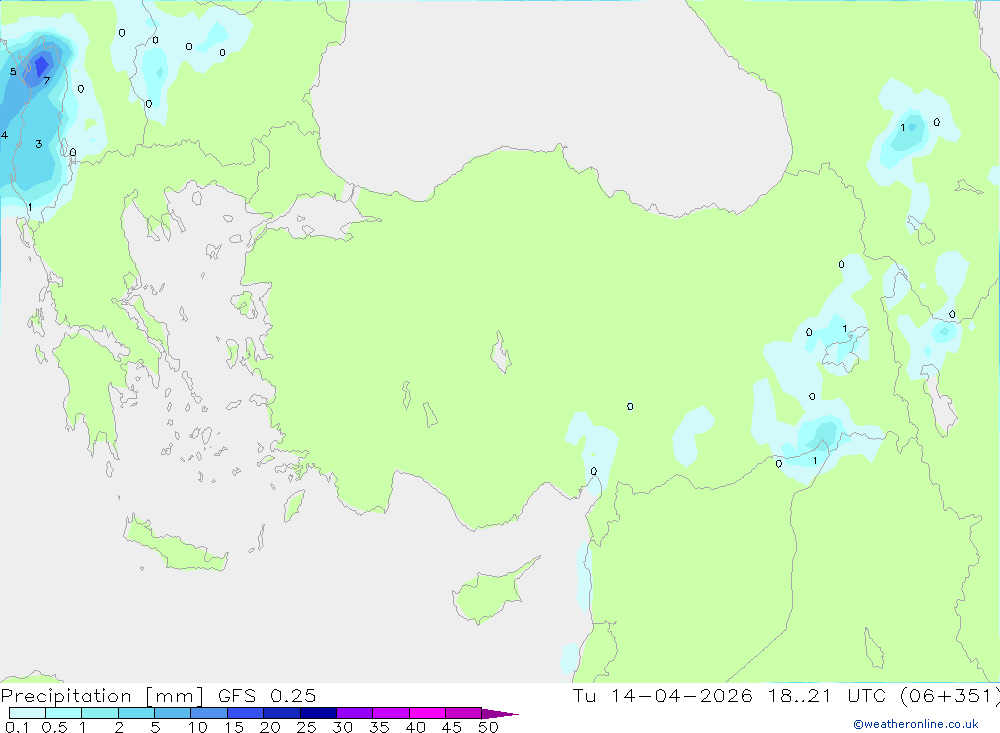Click the '7' precipitation value on map
The image size is (1000, 733).
[x=47, y=80]
